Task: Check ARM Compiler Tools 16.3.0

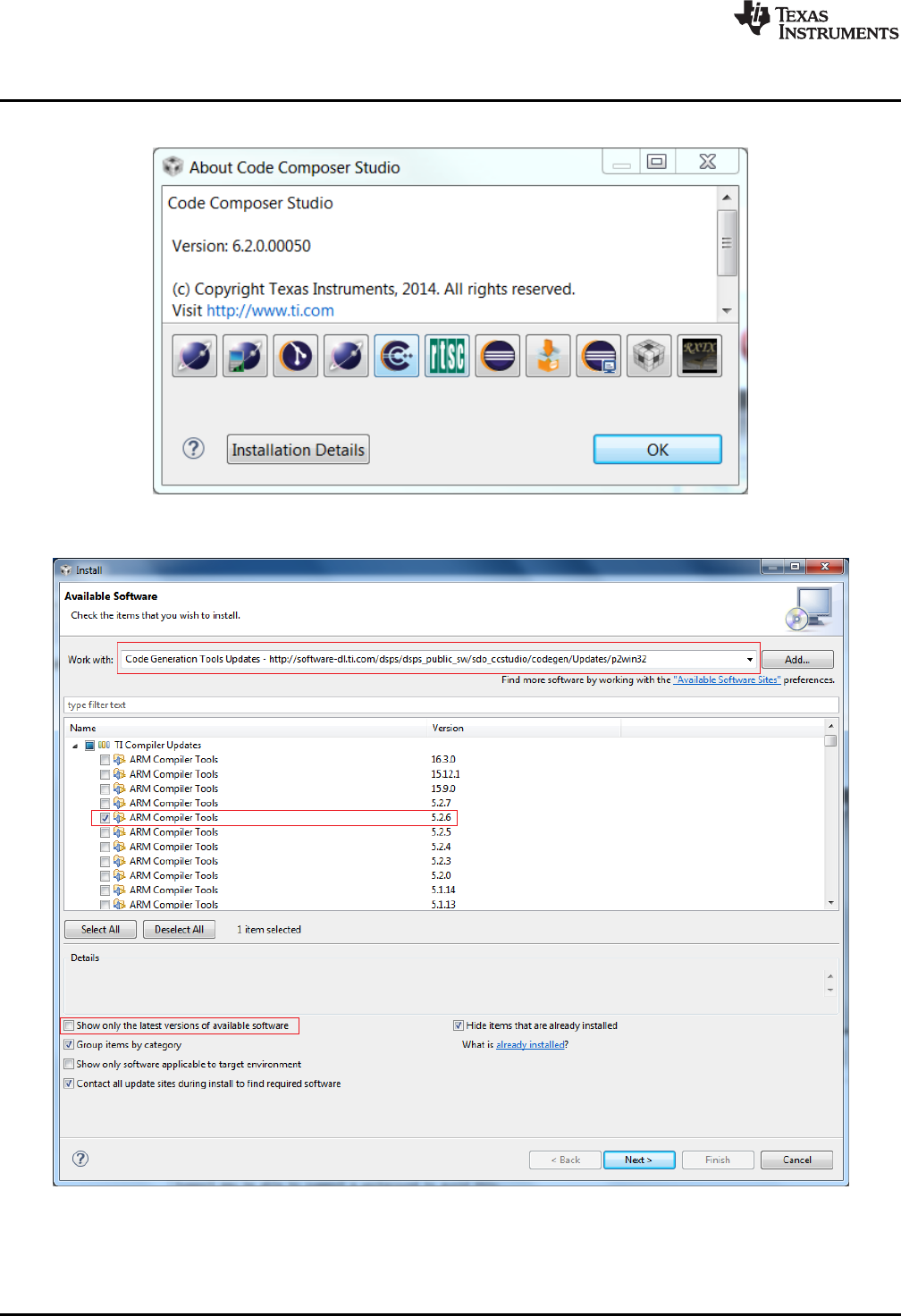Action: [x=105, y=760]
